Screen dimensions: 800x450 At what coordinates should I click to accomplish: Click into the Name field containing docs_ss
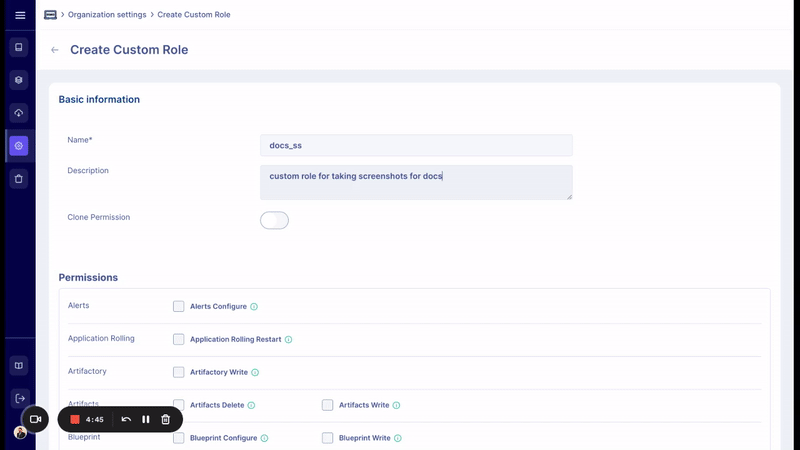point(416,145)
